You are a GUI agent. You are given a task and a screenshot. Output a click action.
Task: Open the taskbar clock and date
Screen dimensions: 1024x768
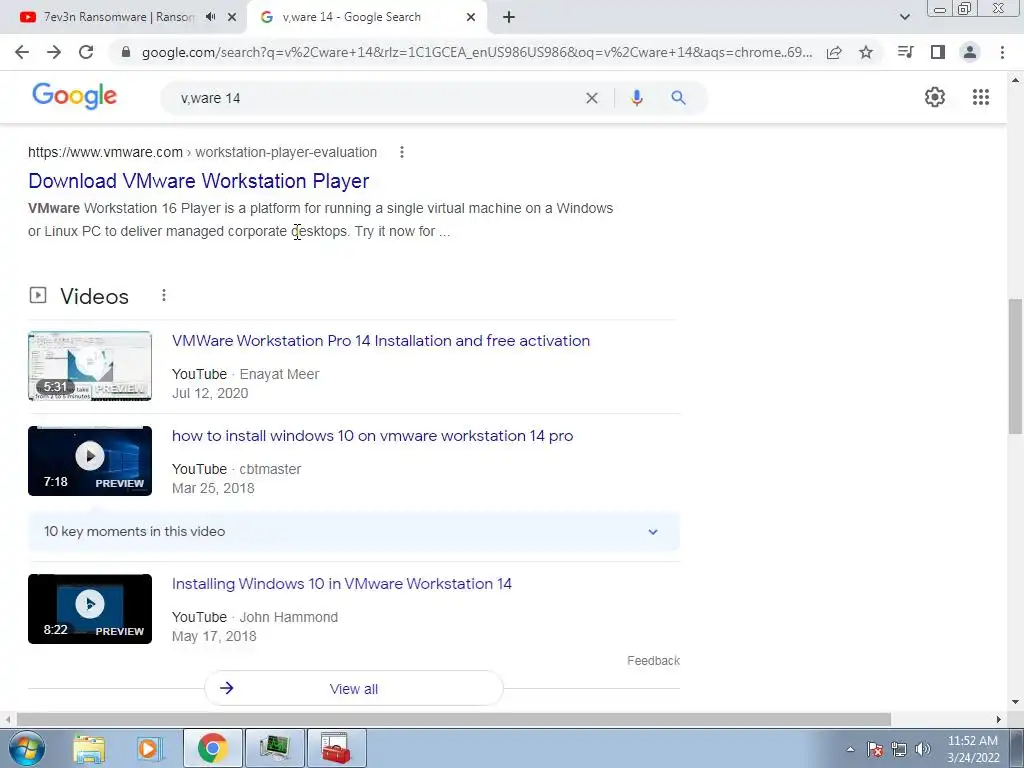[x=973, y=749]
